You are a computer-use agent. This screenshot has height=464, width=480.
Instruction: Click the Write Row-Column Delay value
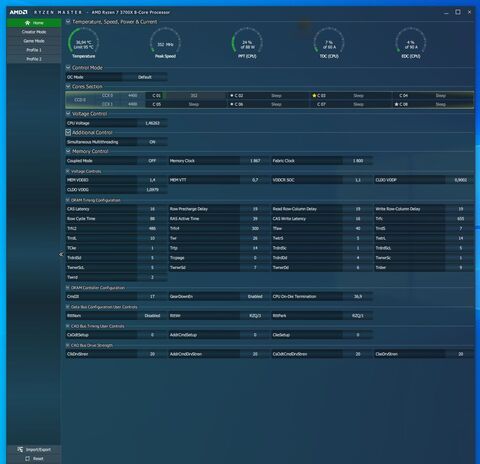click(460, 209)
